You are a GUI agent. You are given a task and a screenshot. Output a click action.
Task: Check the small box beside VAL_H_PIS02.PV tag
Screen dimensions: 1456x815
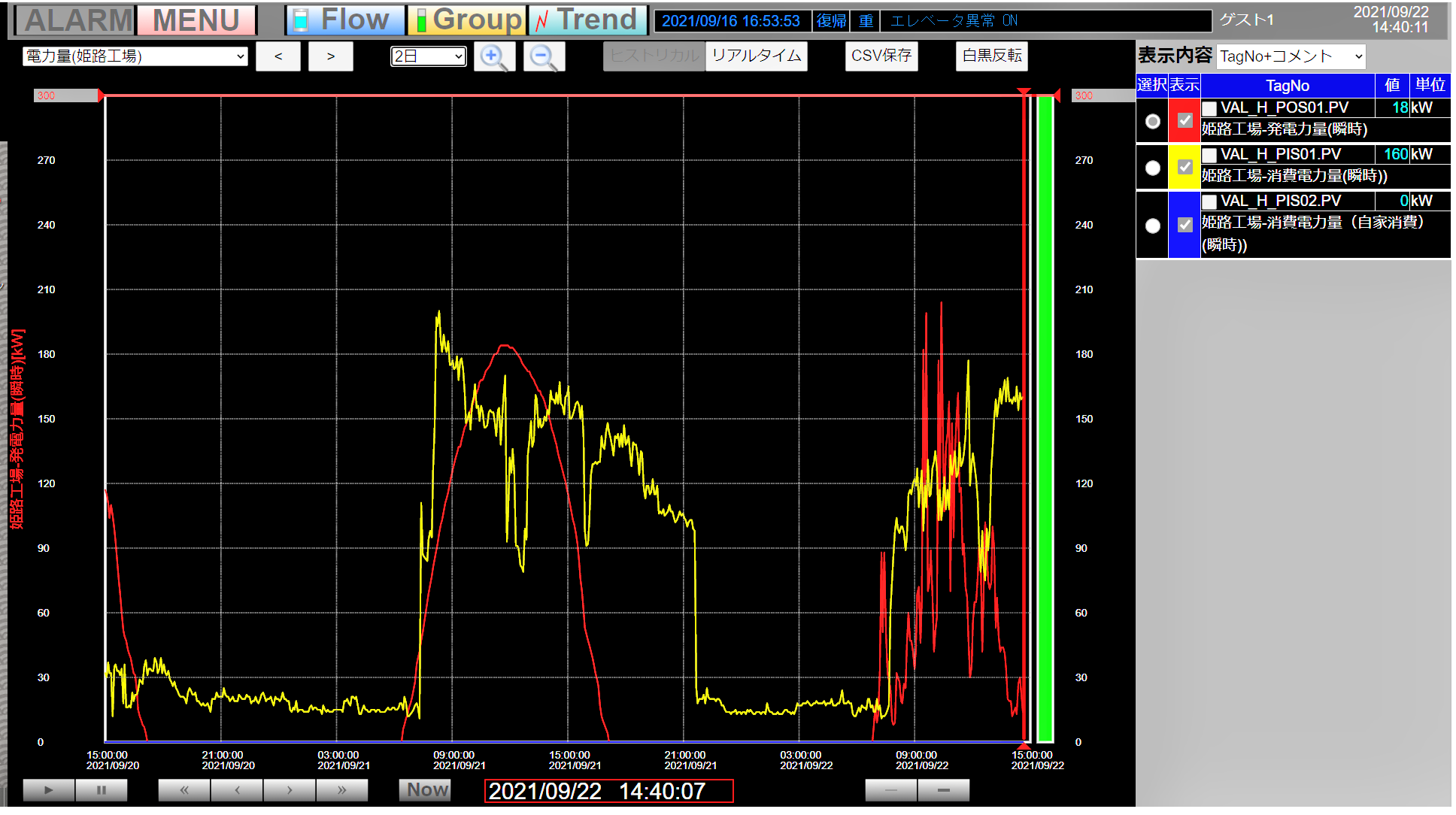pos(1209,202)
